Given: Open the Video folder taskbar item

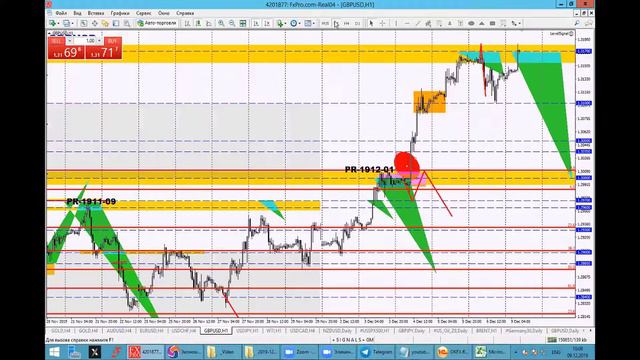Looking at the screenshot, I should pos(222,352).
